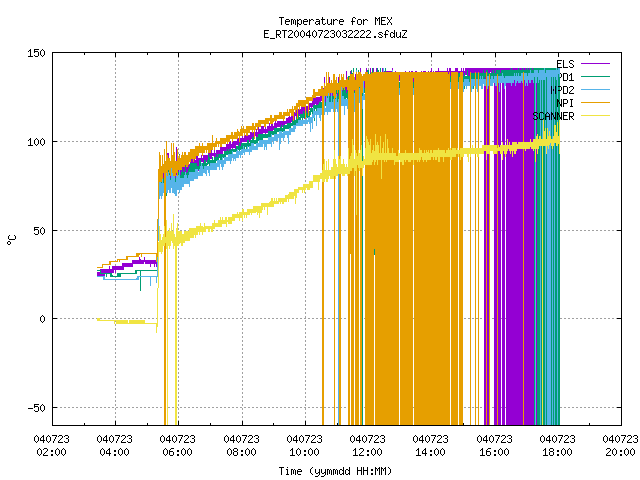
Task: Click the light blue PD2 legend line
Action: [x=595, y=89]
